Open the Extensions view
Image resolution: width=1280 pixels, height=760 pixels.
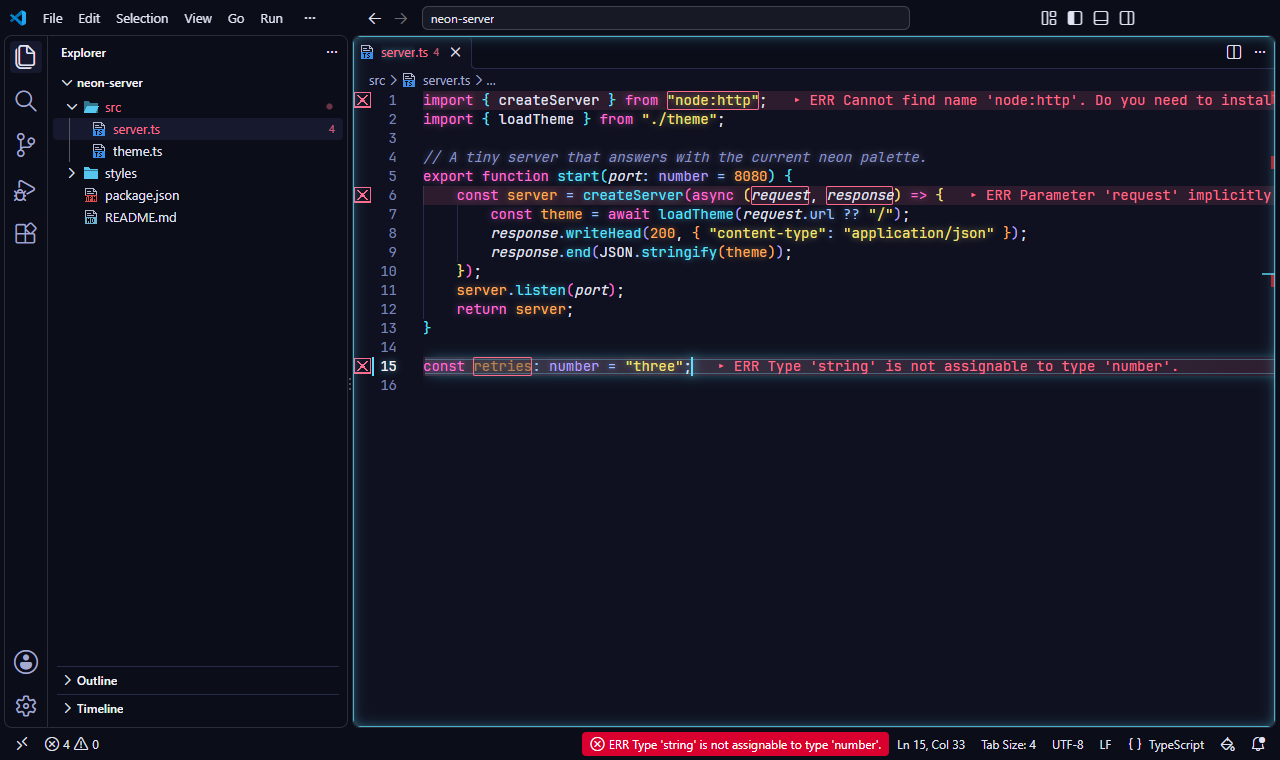click(26, 233)
